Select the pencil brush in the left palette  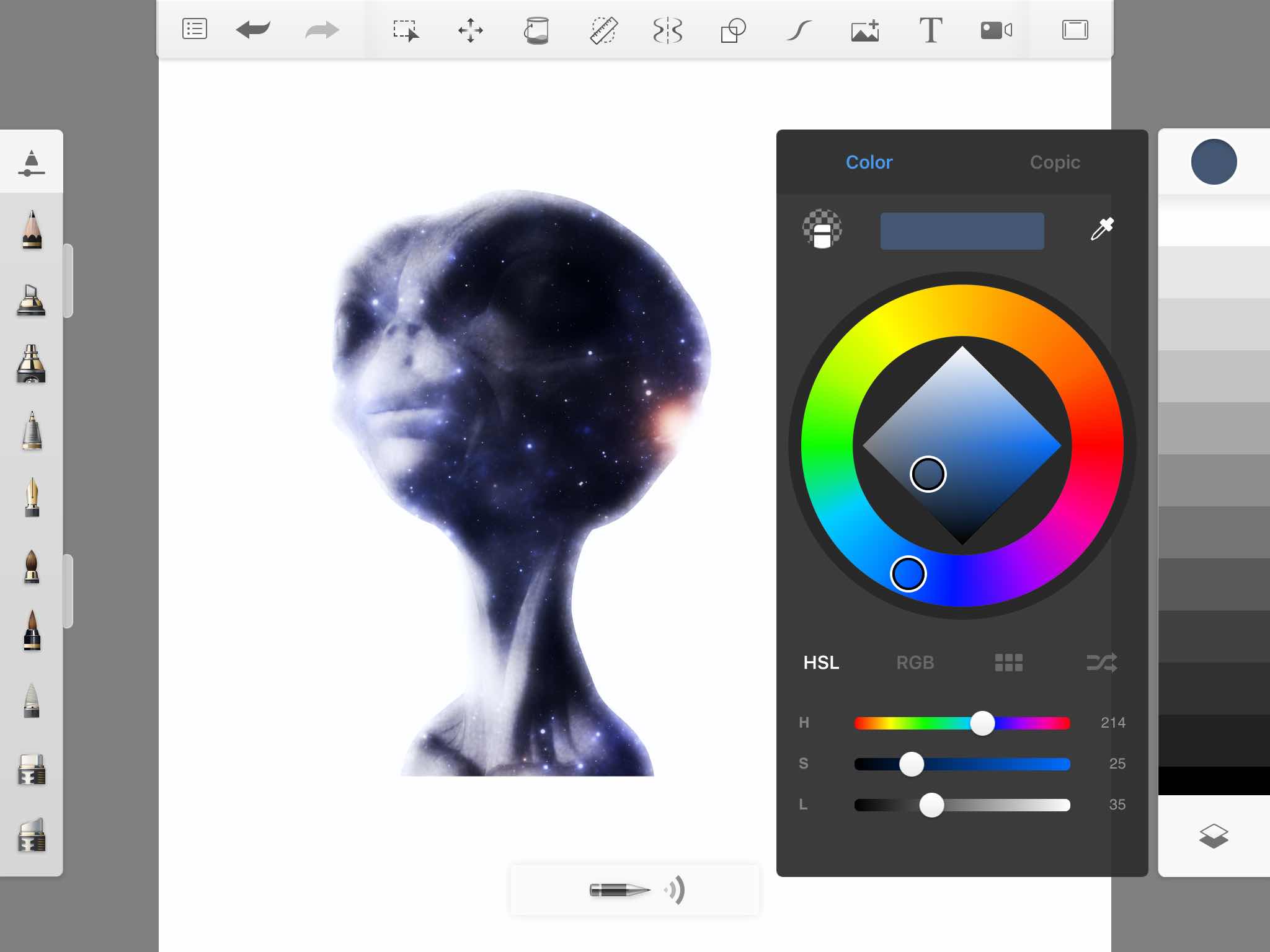[32, 230]
